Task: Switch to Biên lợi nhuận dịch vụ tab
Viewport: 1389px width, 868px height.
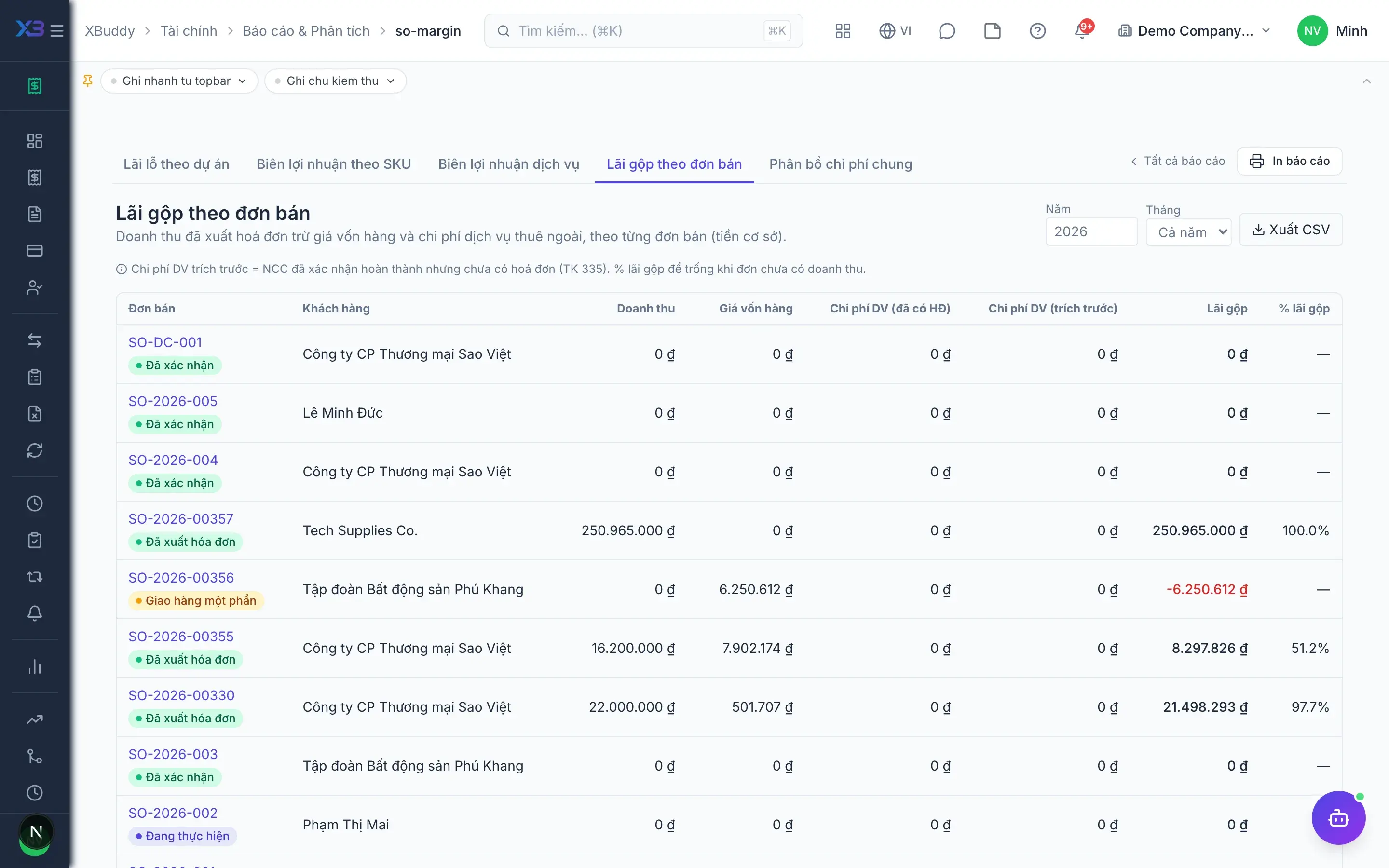Action: pyautogui.click(x=508, y=164)
